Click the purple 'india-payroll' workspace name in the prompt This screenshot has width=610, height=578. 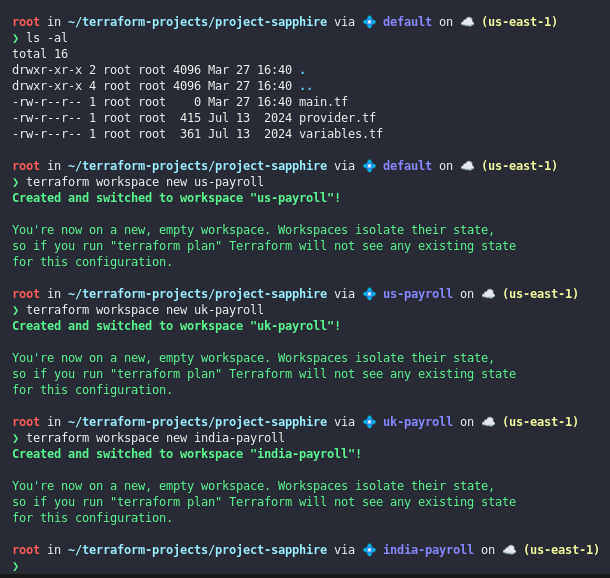[428, 550]
